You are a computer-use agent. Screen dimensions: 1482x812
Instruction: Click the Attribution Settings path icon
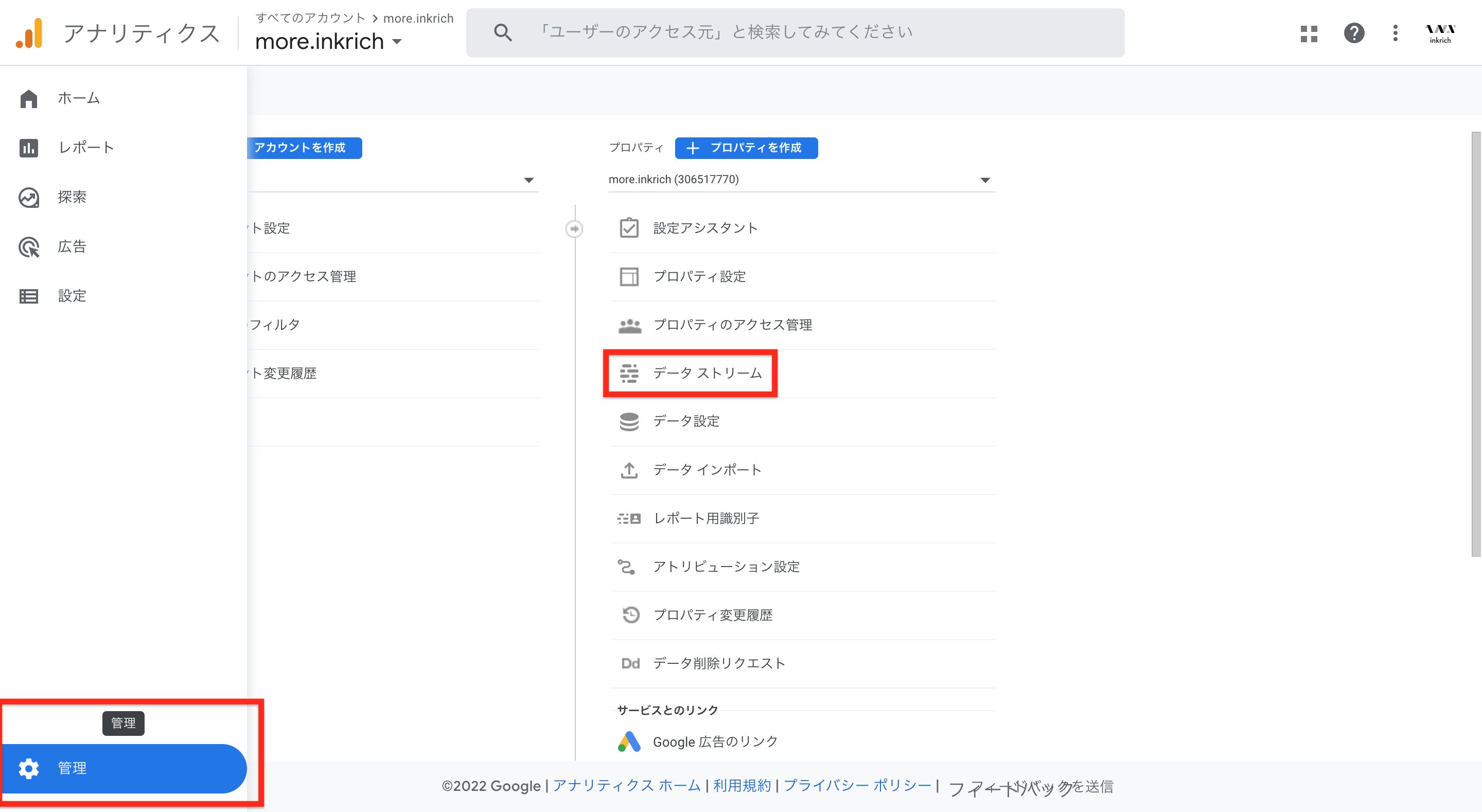[x=627, y=567]
